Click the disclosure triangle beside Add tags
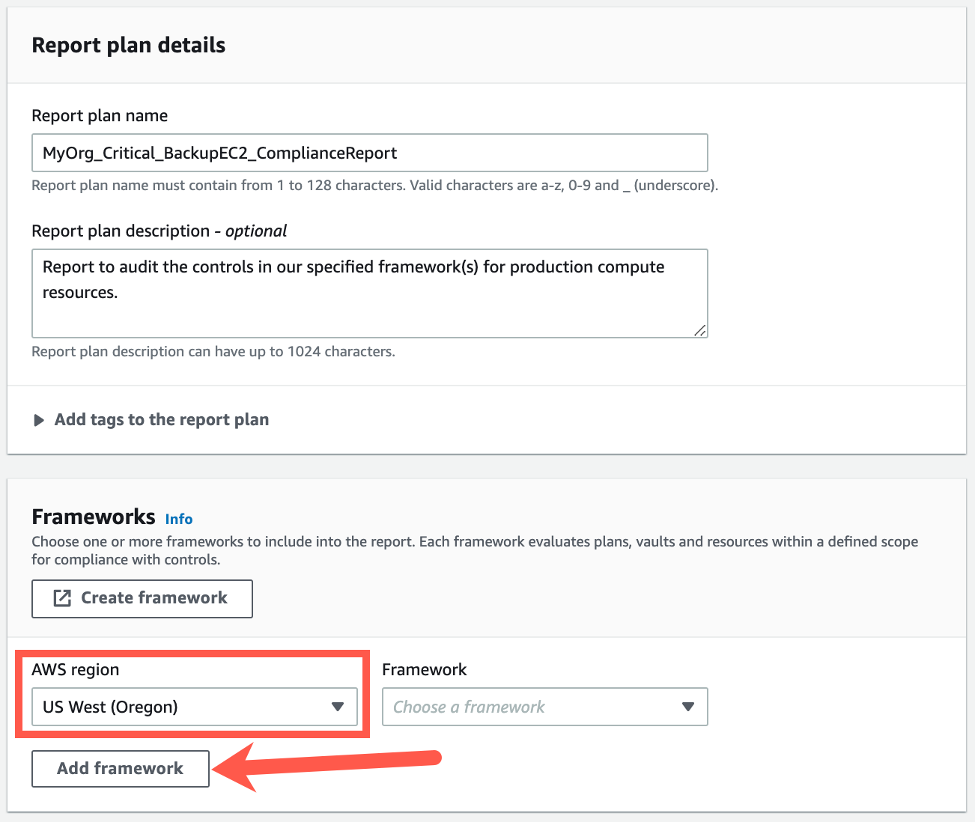This screenshot has height=822, width=977. pyautogui.click(x=38, y=419)
